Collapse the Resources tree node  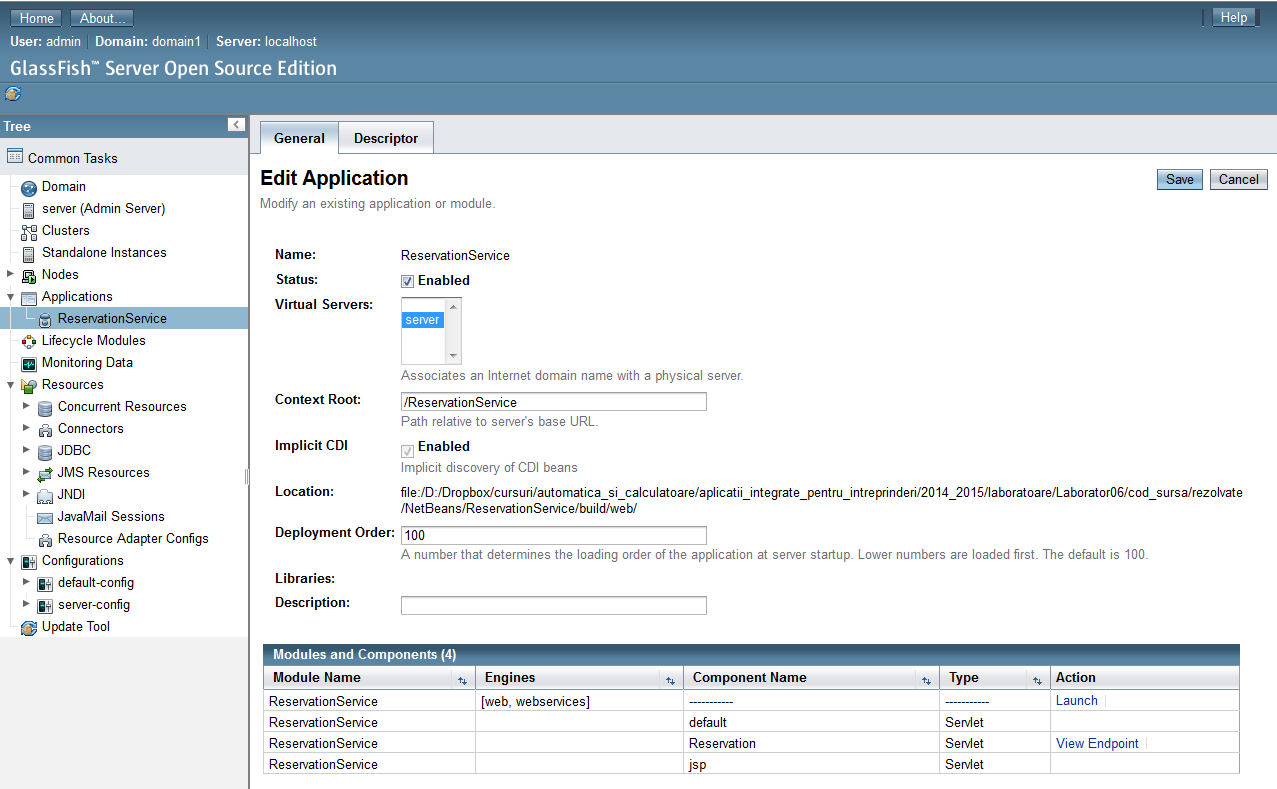10,385
